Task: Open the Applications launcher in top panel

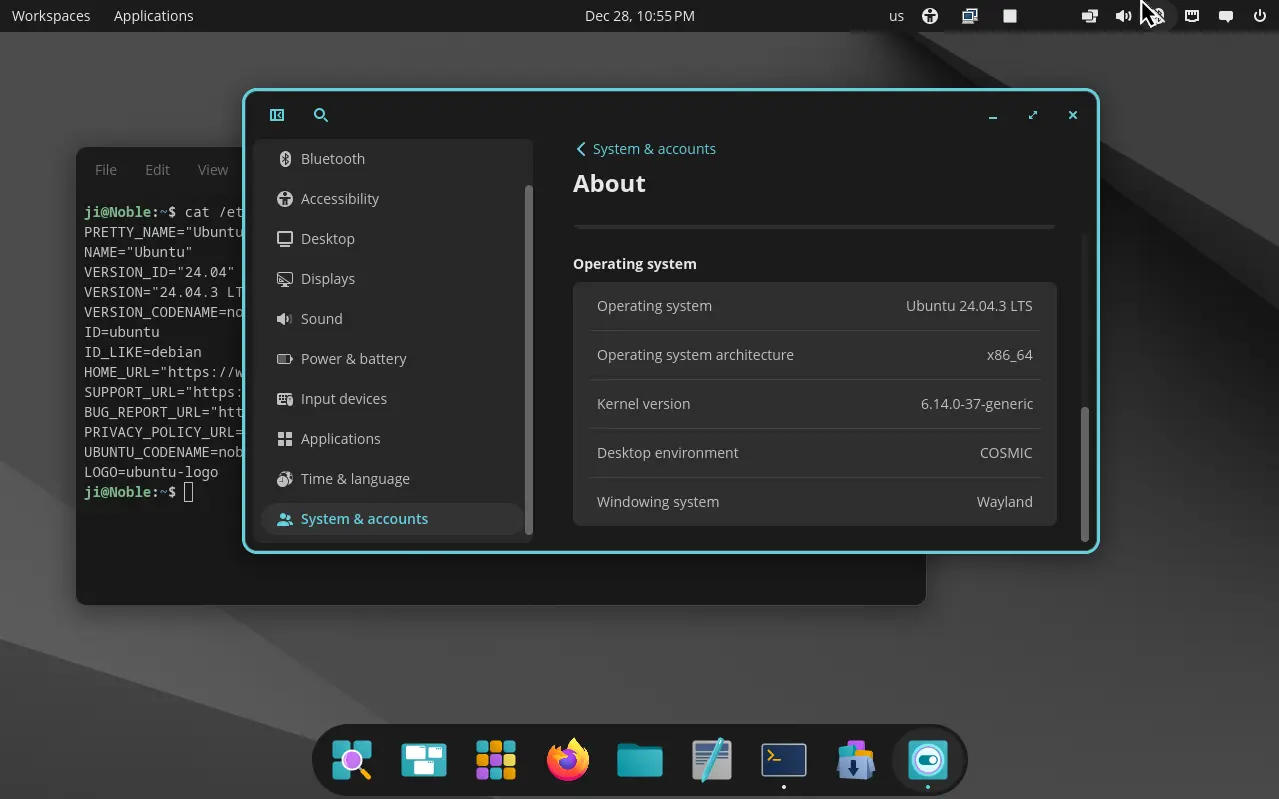Action: tap(154, 16)
